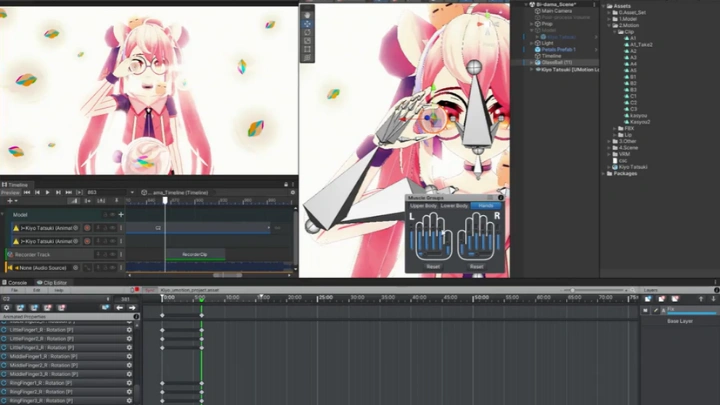Play the Timeline preview
The image size is (720, 405).
[47, 192]
